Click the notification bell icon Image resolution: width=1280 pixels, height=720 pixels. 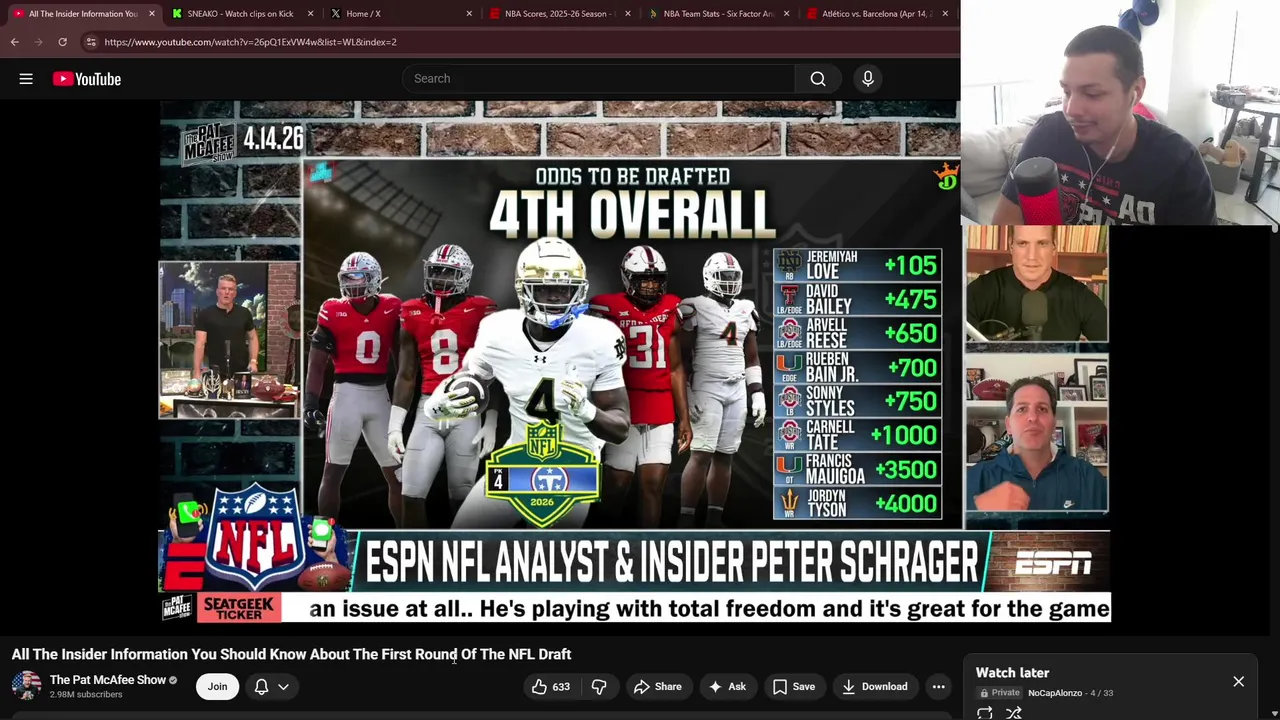coord(261,687)
